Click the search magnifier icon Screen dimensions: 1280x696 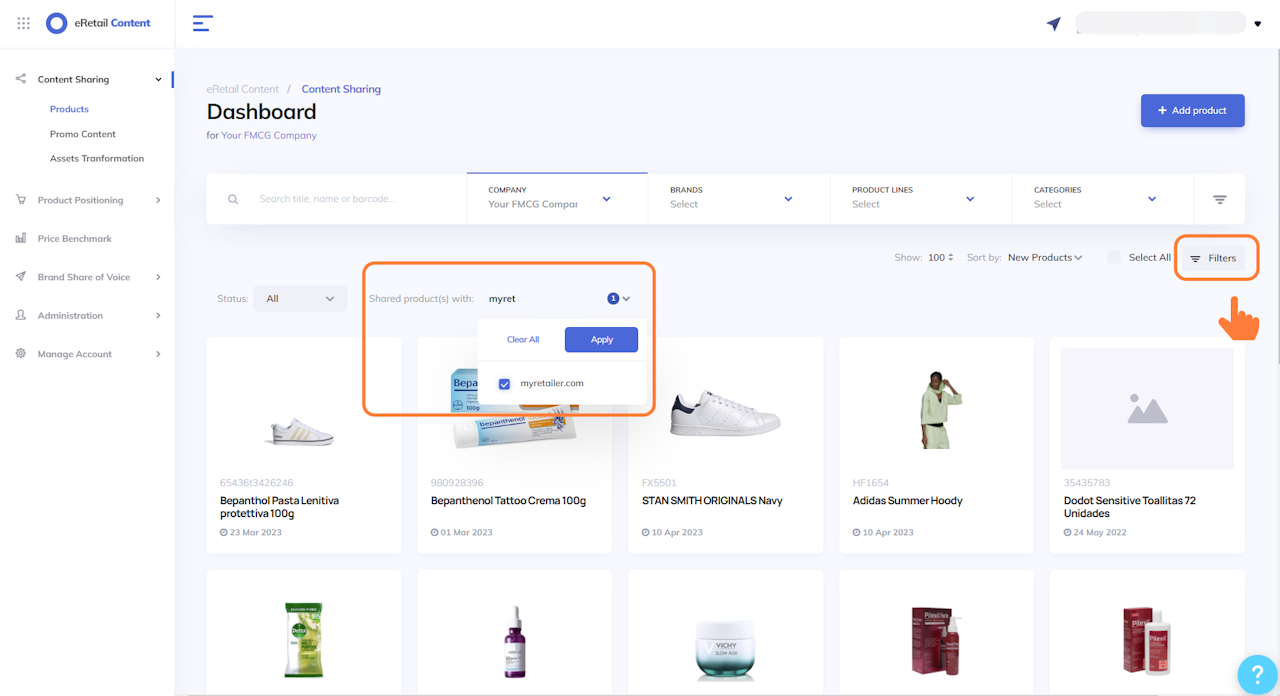[233, 199]
